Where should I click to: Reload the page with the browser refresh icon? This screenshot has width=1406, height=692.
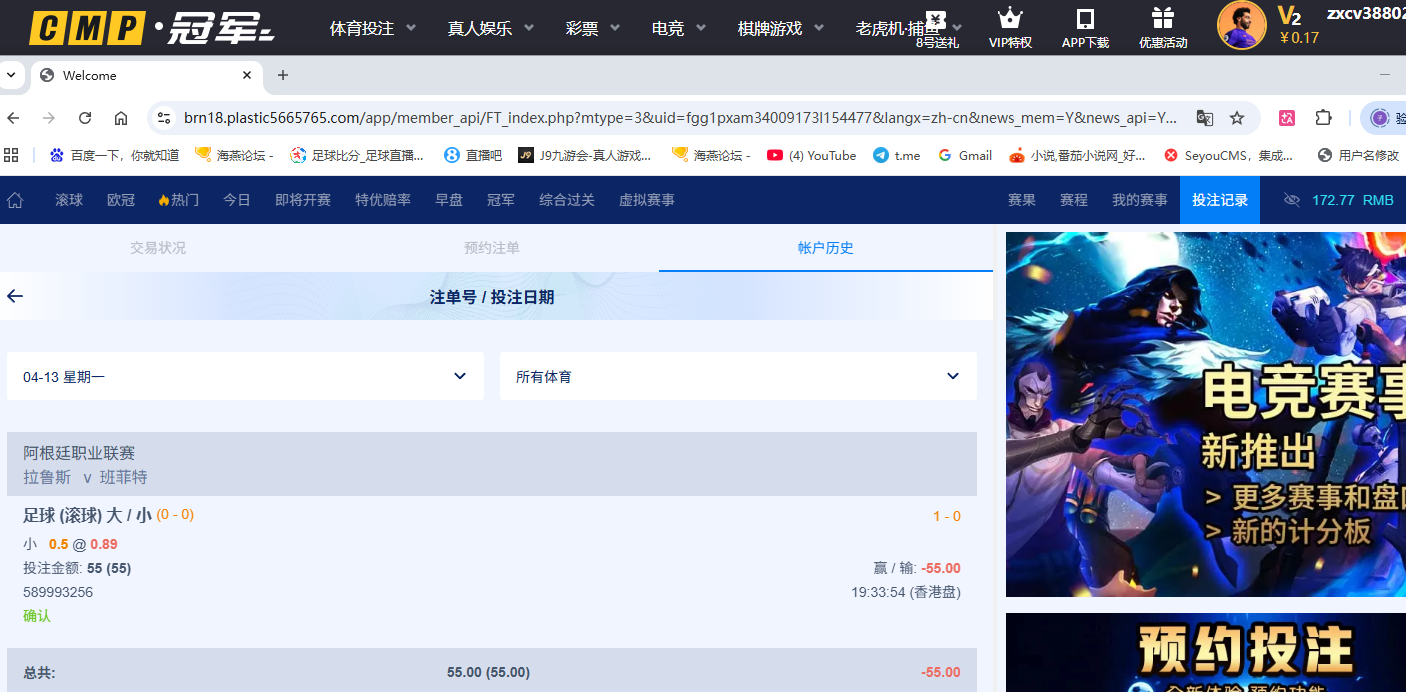[85, 118]
